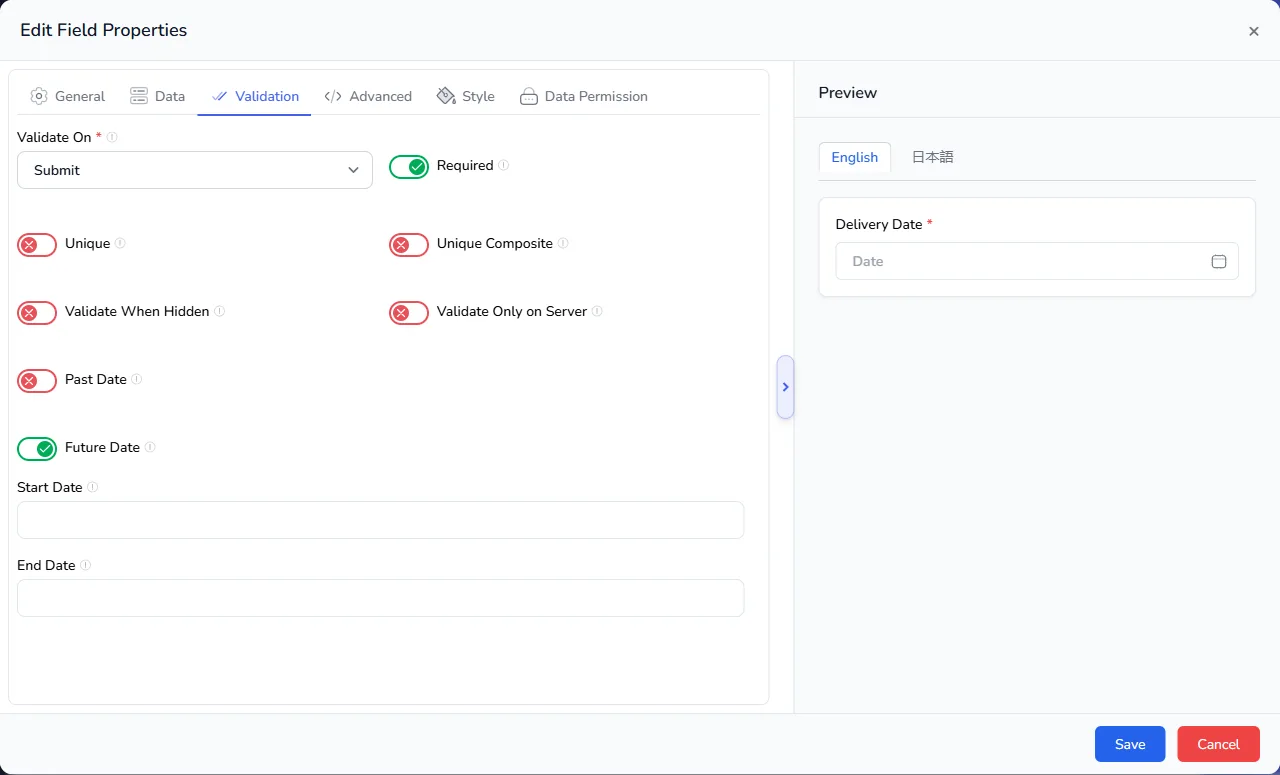Click the info icon beside Past Date
Image resolution: width=1280 pixels, height=775 pixels.
(x=137, y=379)
